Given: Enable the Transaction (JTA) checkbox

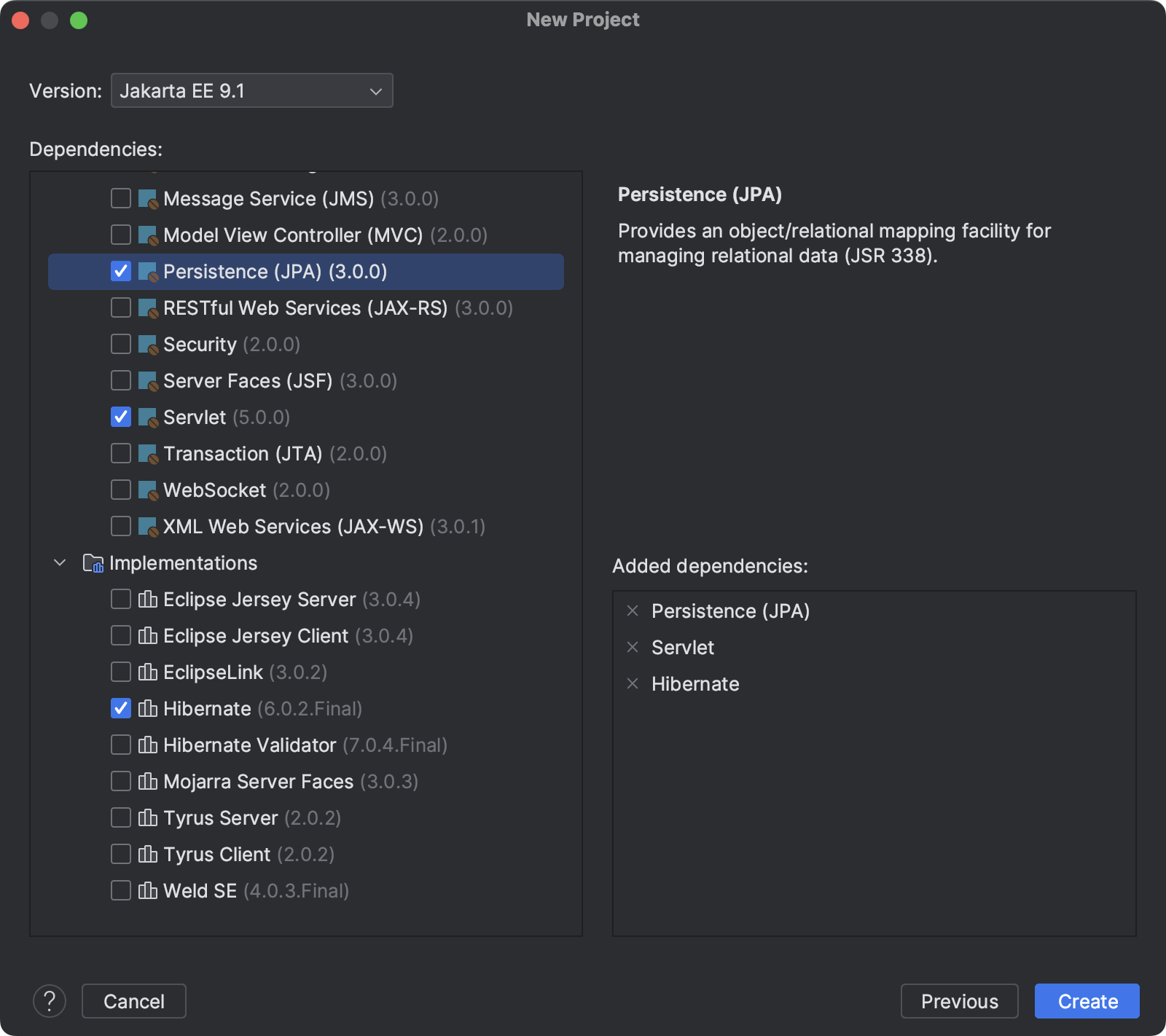Looking at the screenshot, I should 121,453.
